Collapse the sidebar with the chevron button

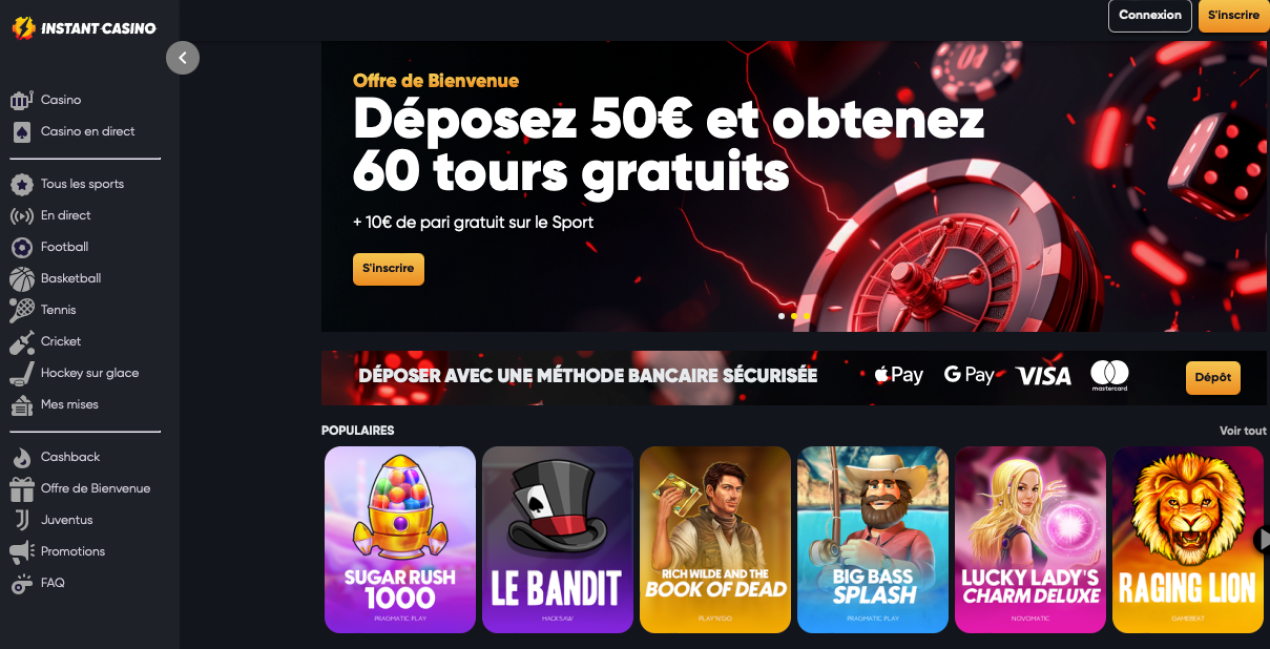click(x=183, y=58)
